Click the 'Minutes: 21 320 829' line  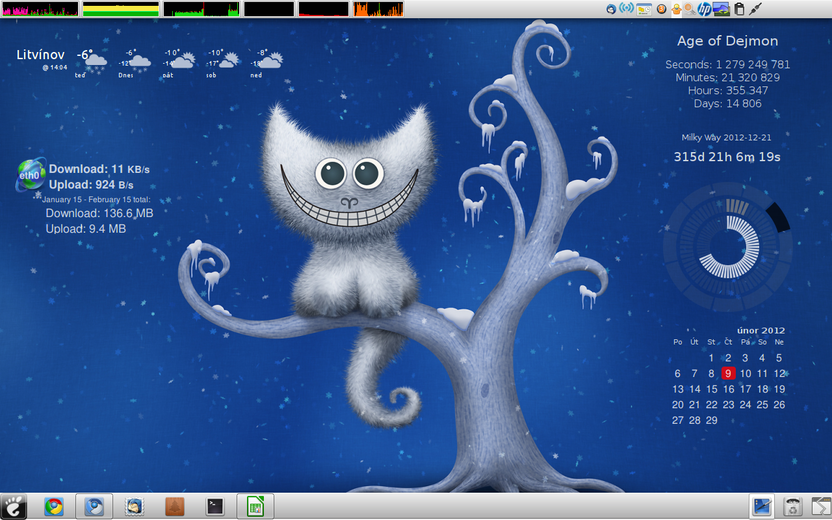[x=727, y=77]
